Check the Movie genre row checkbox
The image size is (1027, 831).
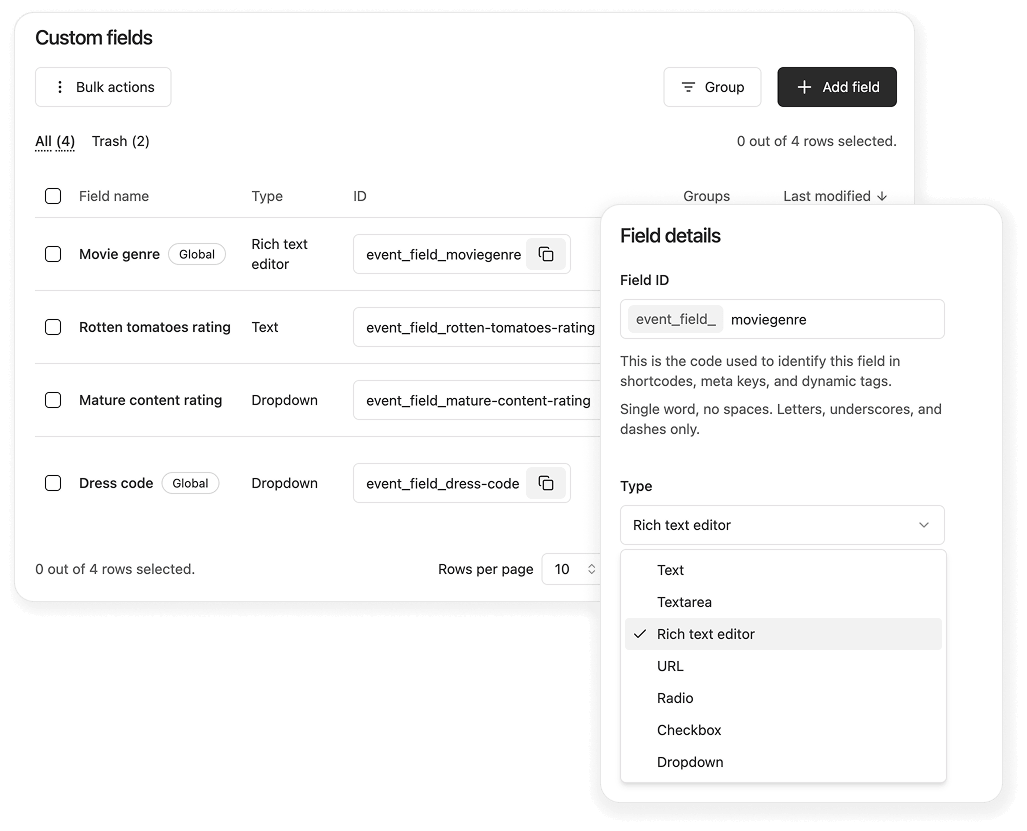(x=53, y=254)
